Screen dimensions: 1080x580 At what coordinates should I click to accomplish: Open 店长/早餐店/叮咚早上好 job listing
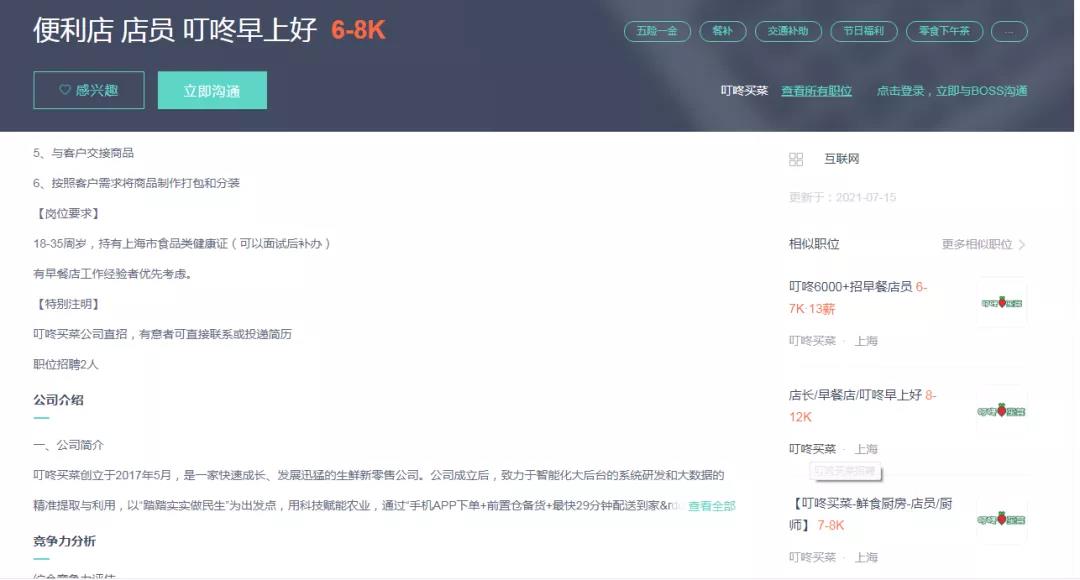[855, 395]
